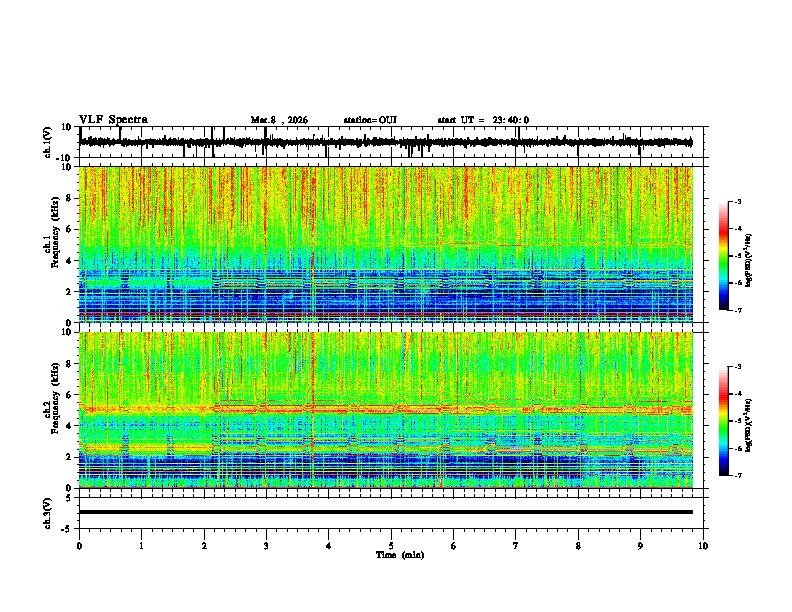The image size is (792, 612).
Task: Click the time axis tick label "10"
Action: [703, 546]
